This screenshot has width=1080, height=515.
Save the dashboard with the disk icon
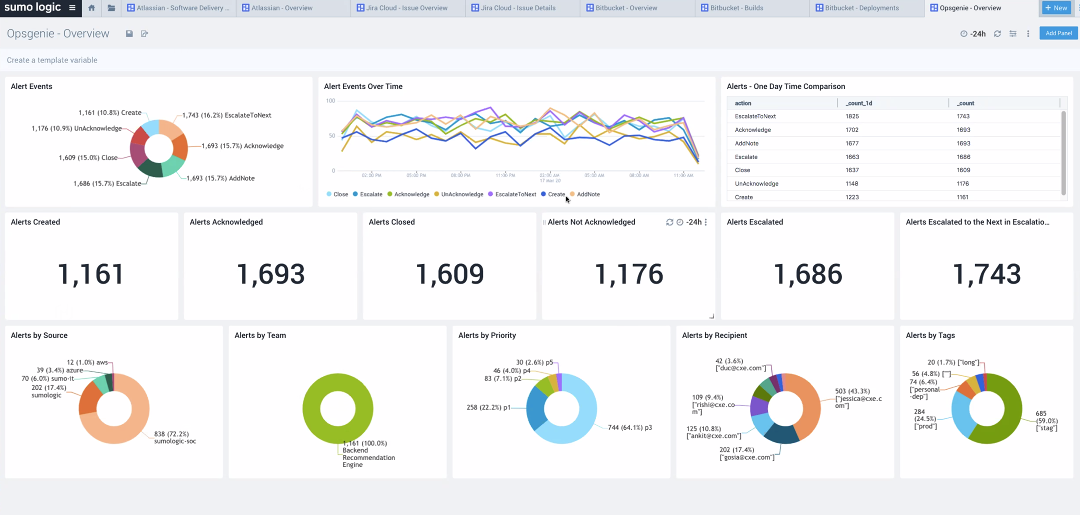click(x=129, y=34)
